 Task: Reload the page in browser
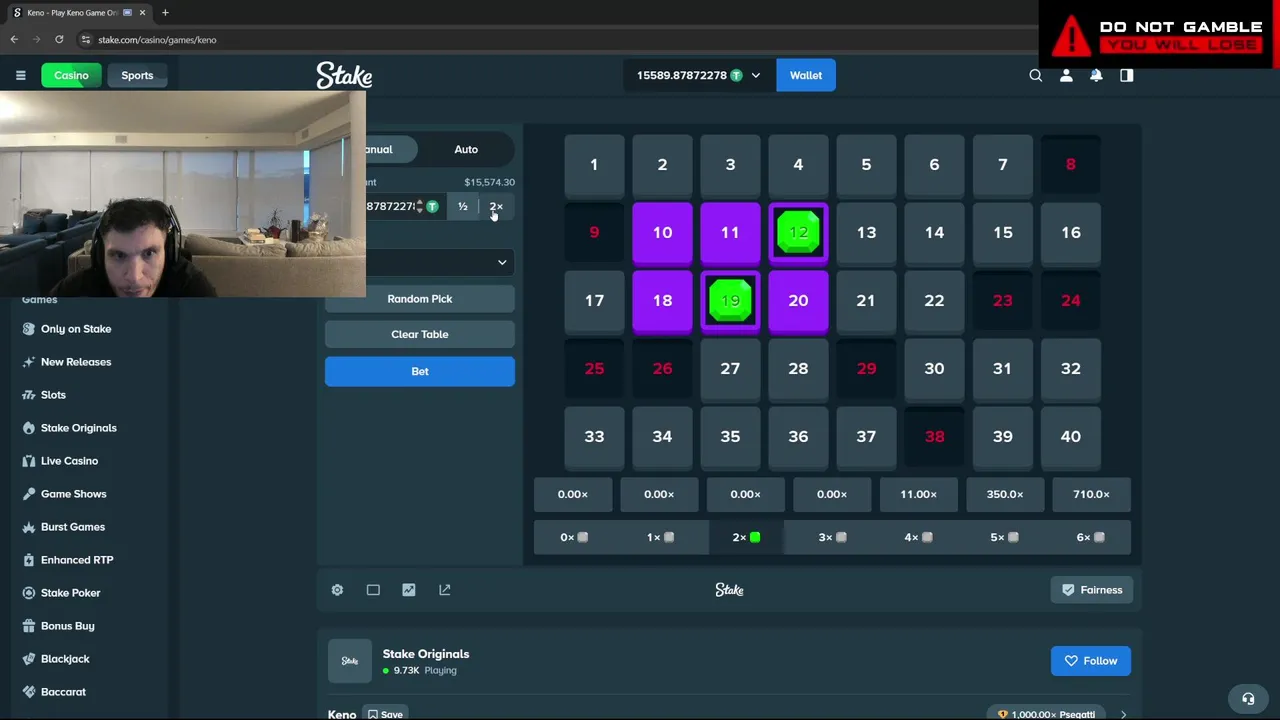59,40
